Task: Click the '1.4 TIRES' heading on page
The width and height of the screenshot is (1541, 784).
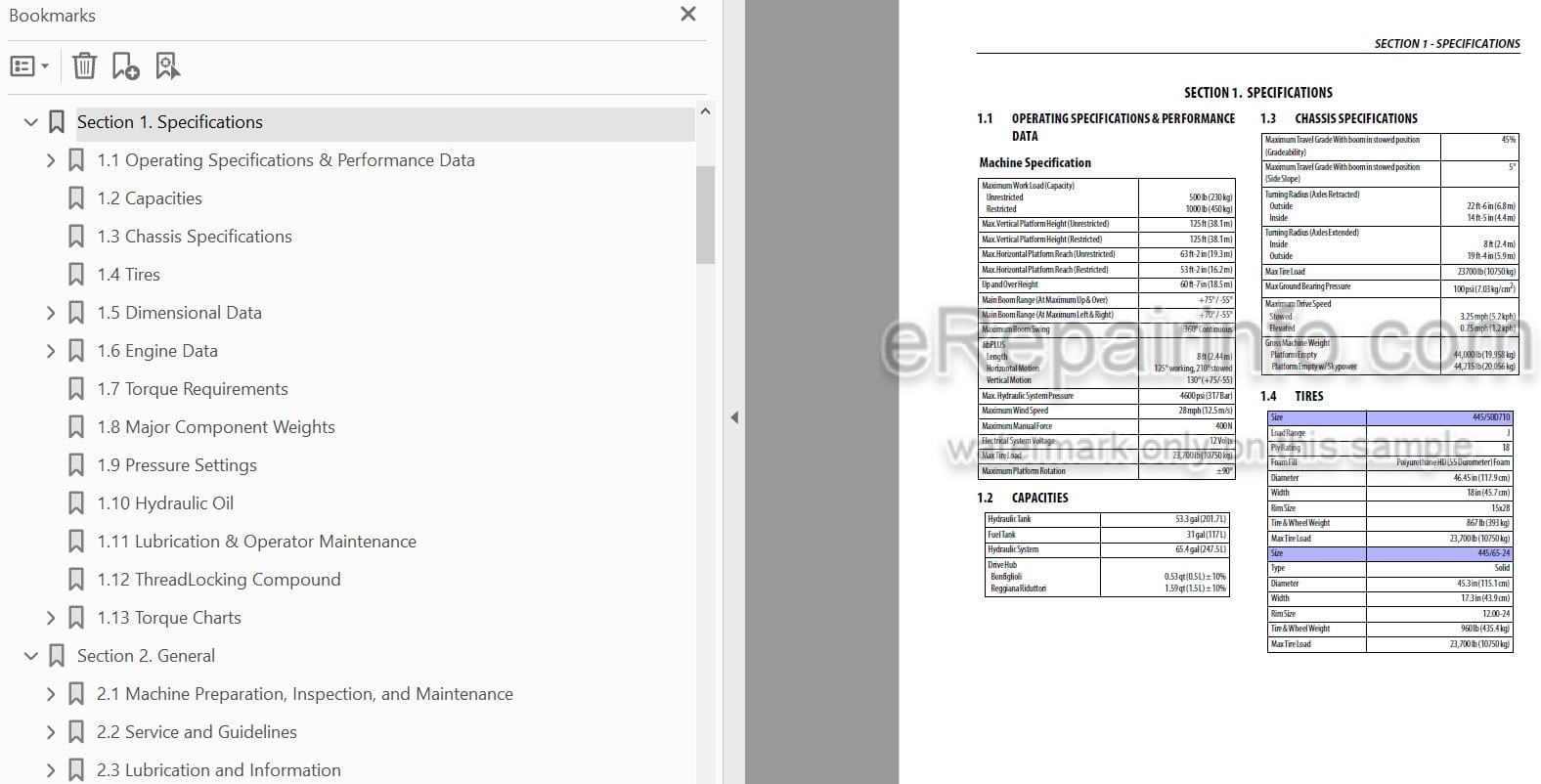Action: 1292,396
